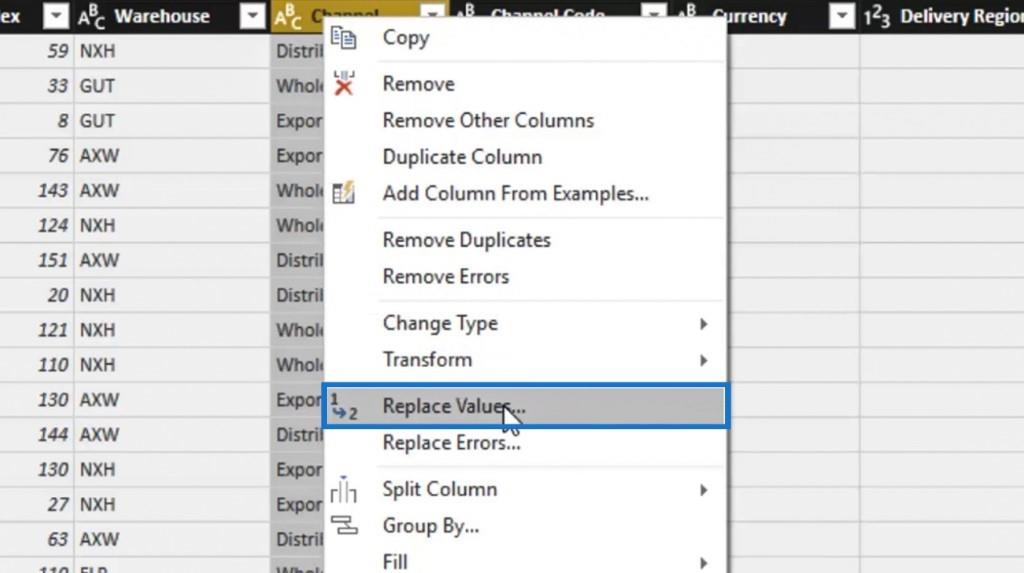Image resolution: width=1024 pixels, height=573 pixels.
Task: Click the NXH cell in row indexed 121
Action: pyautogui.click(x=172, y=330)
